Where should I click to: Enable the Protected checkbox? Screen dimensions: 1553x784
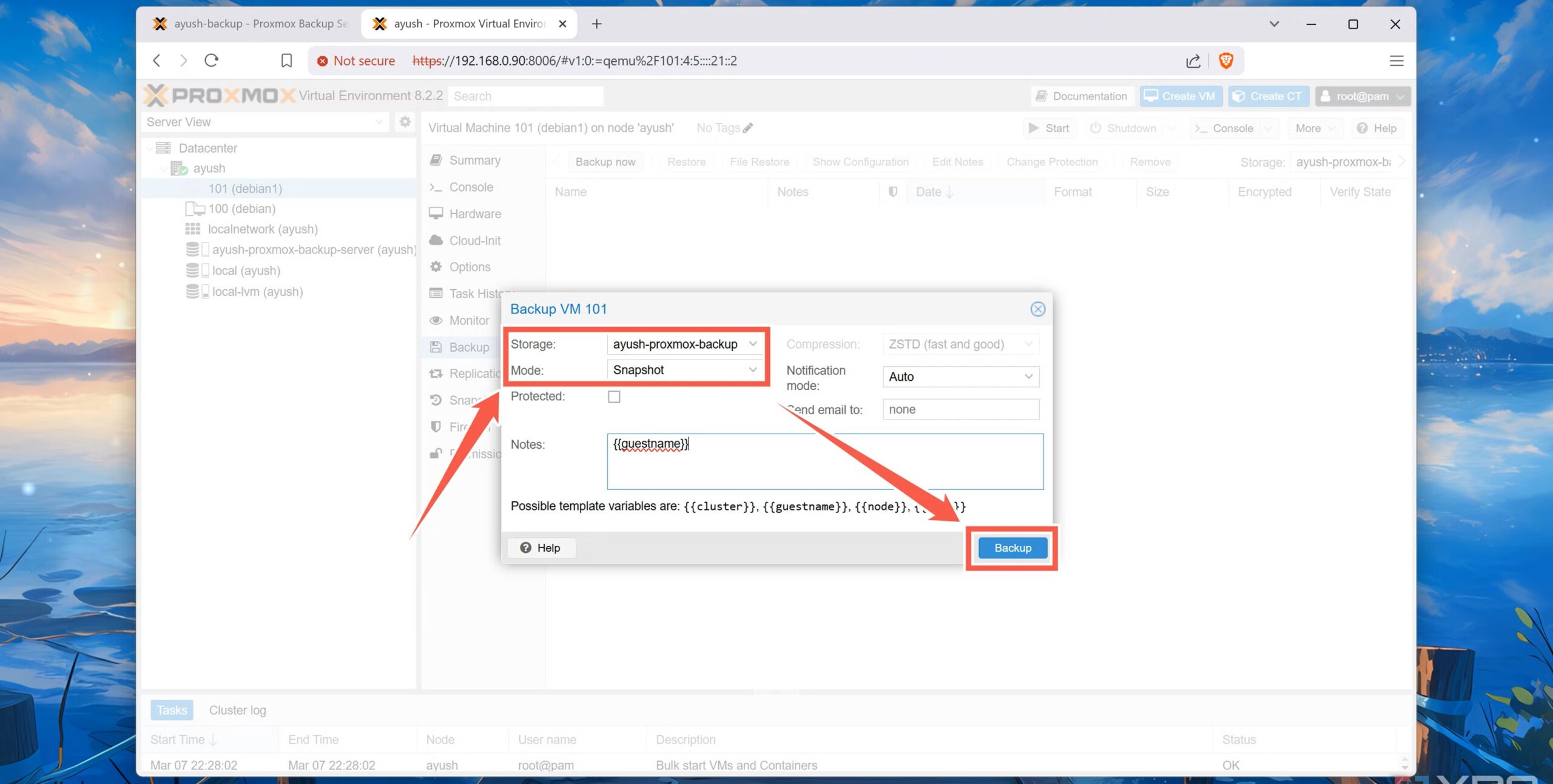click(x=614, y=397)
